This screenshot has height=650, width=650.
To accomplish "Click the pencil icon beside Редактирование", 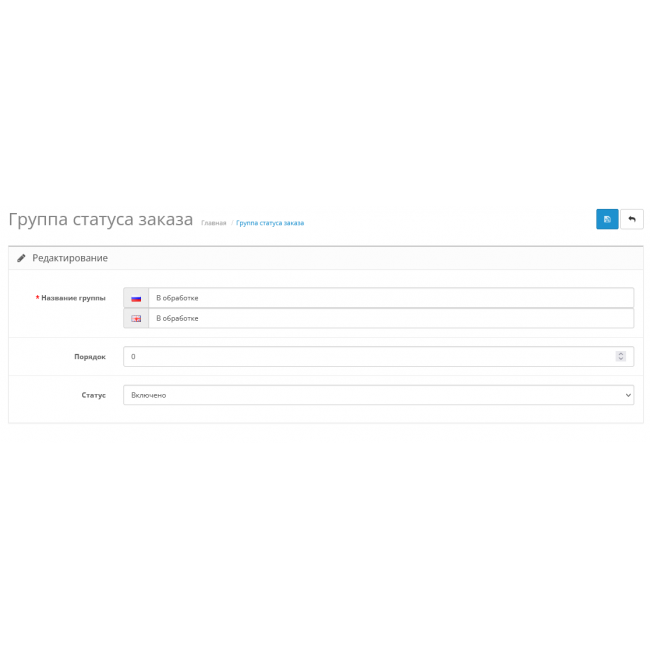I will (21, 258).
